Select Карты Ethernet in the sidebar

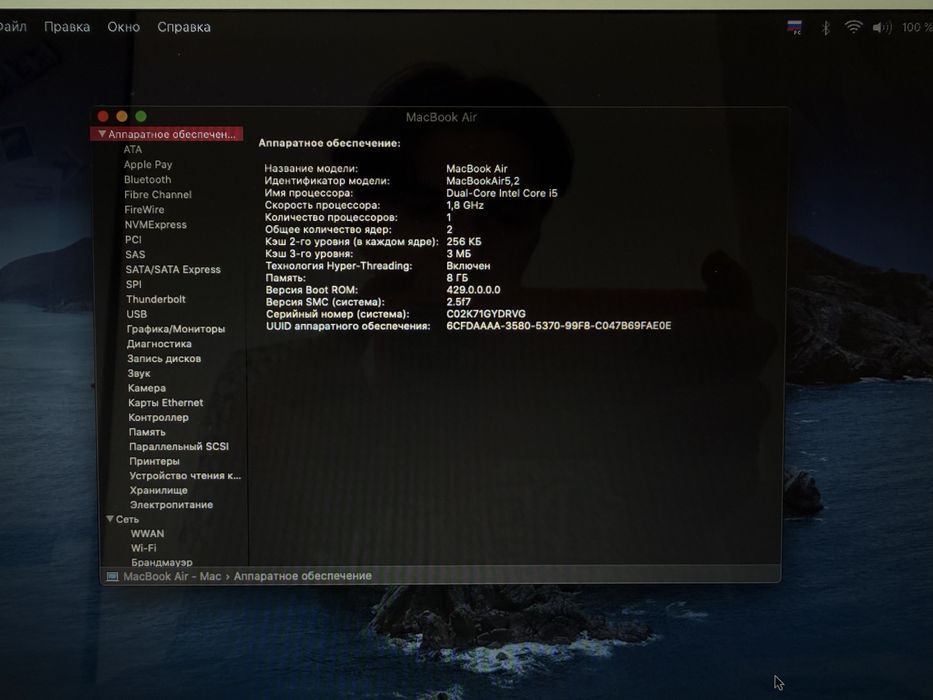(165, 402)
